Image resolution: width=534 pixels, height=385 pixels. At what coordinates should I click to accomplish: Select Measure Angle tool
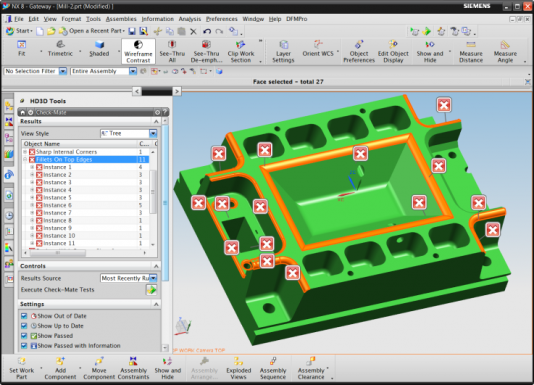tap(505, 51)
